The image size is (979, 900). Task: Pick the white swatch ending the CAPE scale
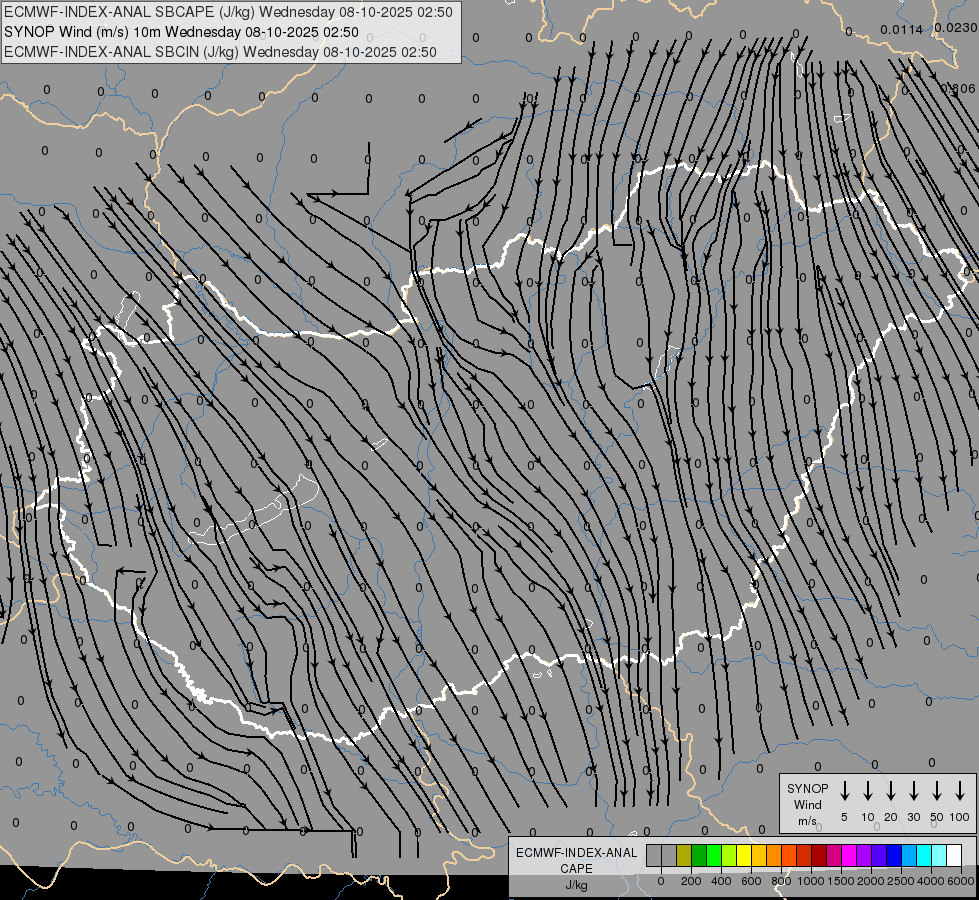tap(953, 855)
